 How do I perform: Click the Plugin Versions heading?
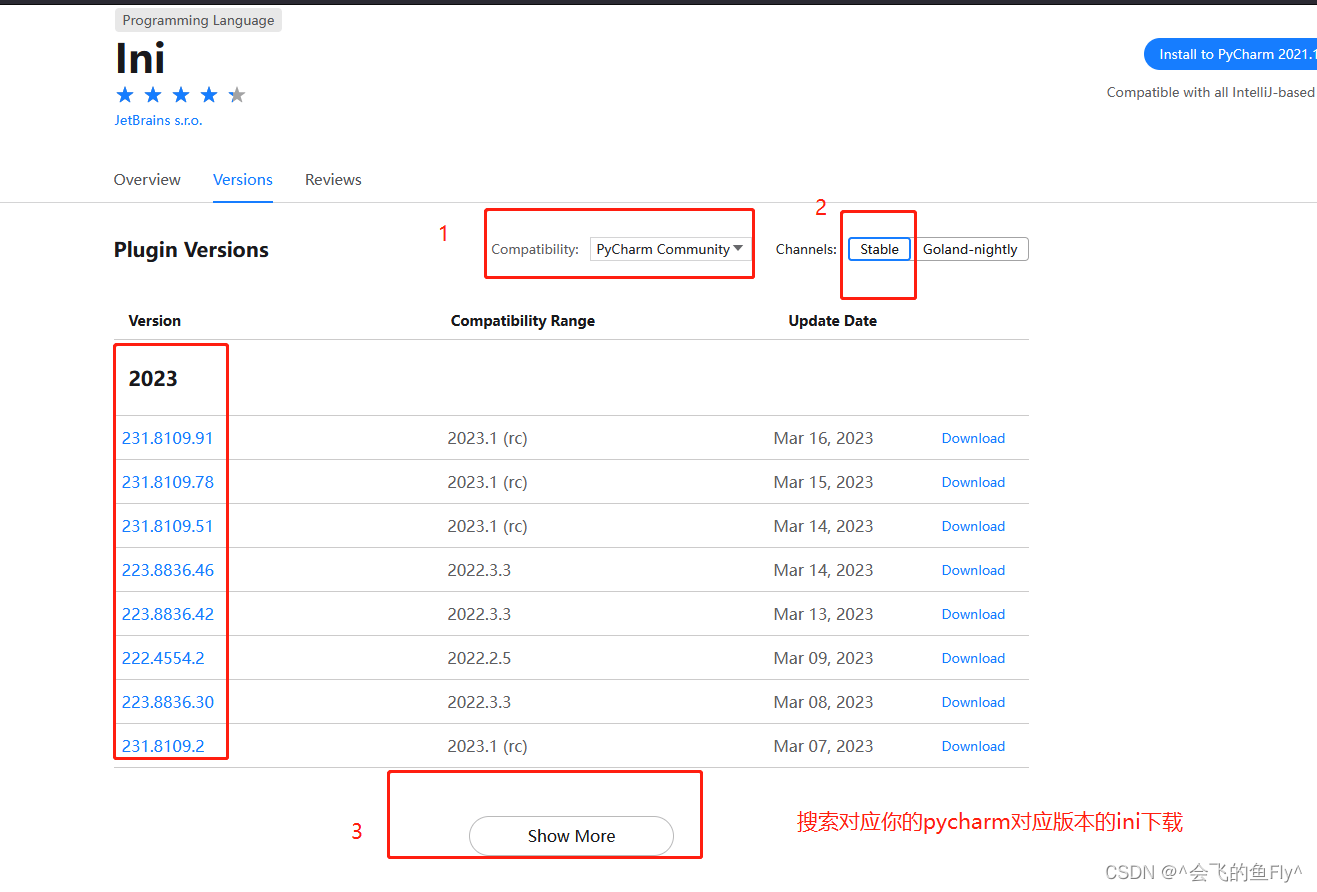pyautogui.click(x=191, y=250)
